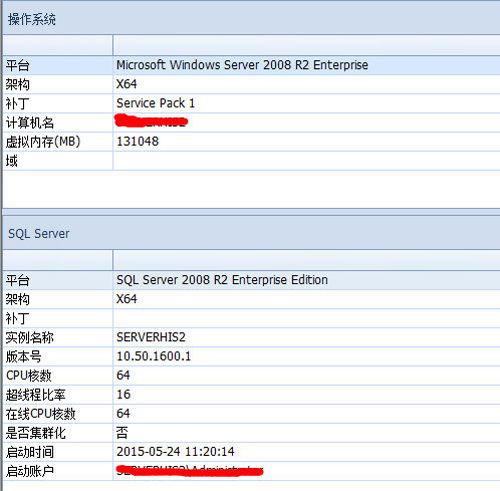The height and width of the screenshot is (491, 500).
Task: Select the 超线程比率 value 16
Action: click(123, 394)
